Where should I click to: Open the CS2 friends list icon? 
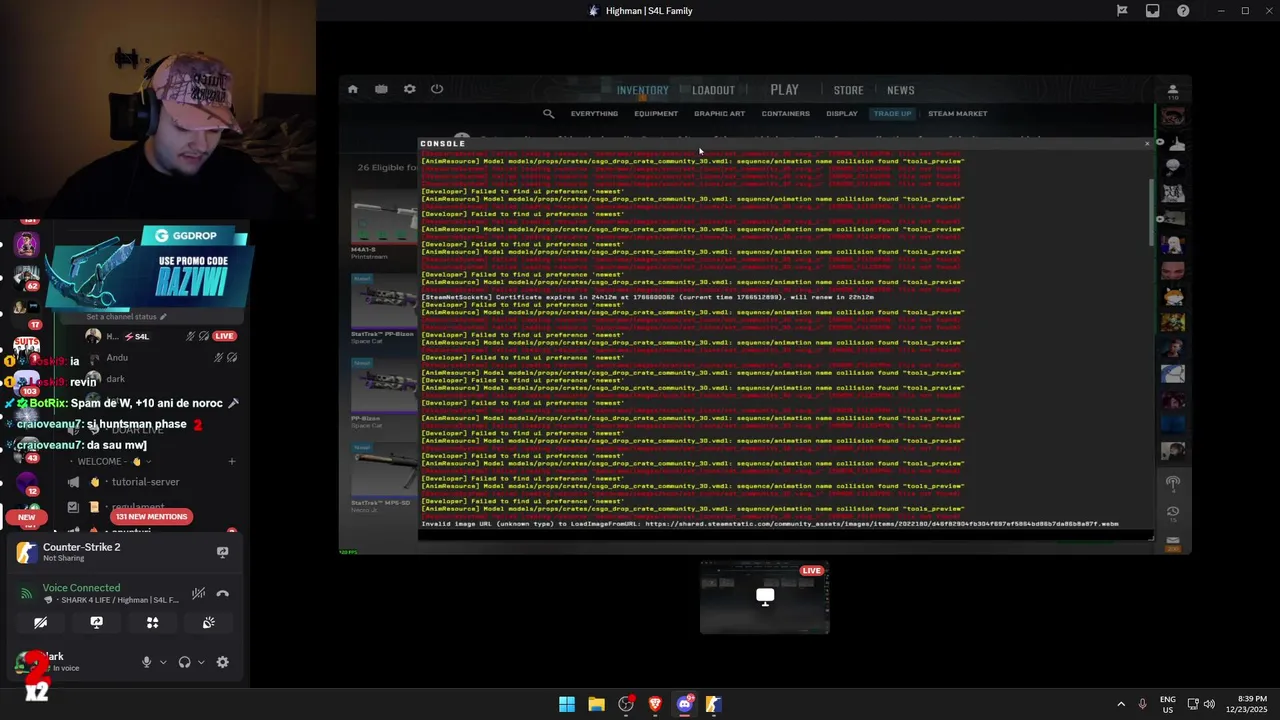pyautogui.click(x=1173, y=89)
